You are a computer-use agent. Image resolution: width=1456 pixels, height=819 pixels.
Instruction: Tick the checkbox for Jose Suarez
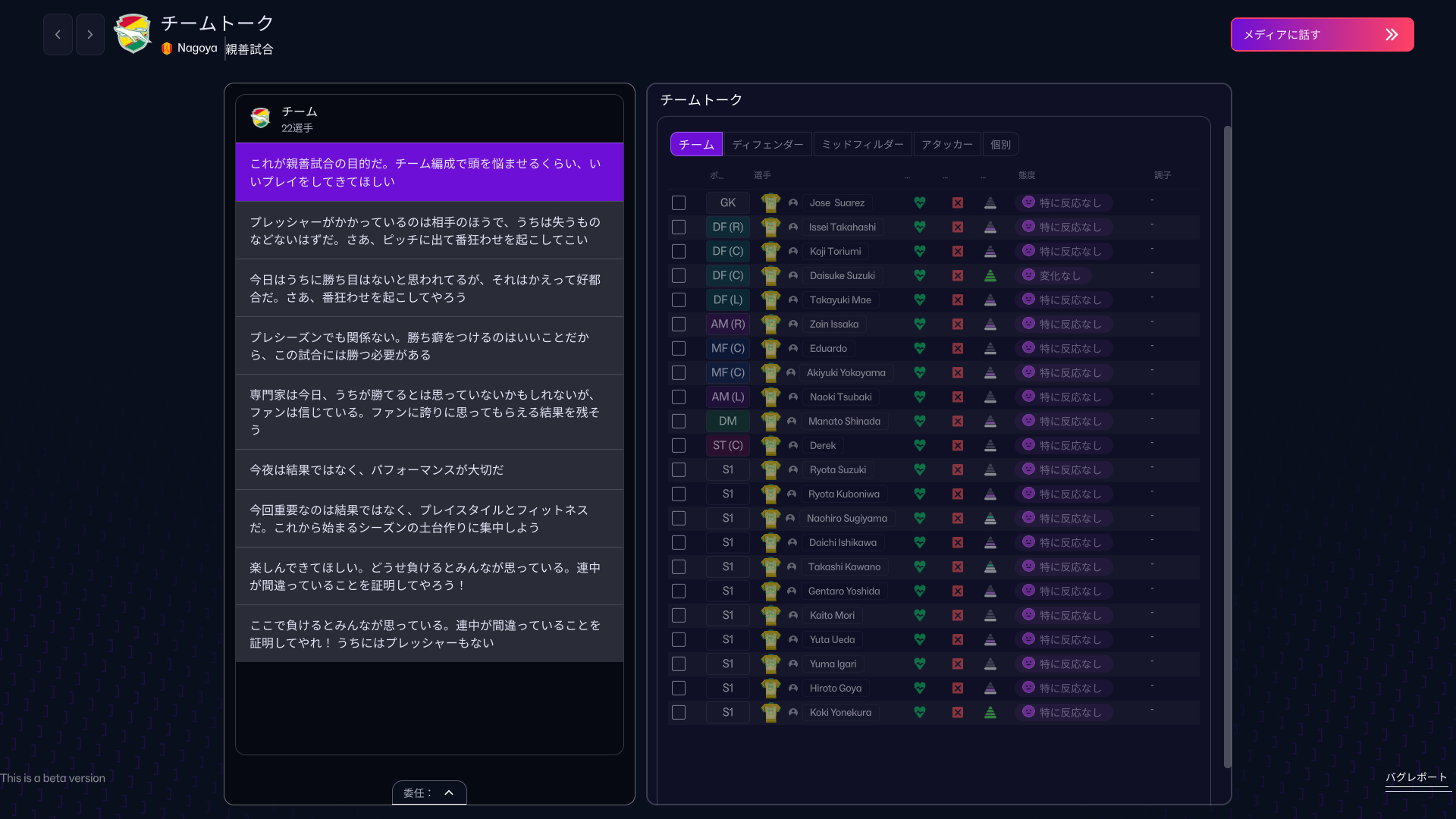[679, 202]
